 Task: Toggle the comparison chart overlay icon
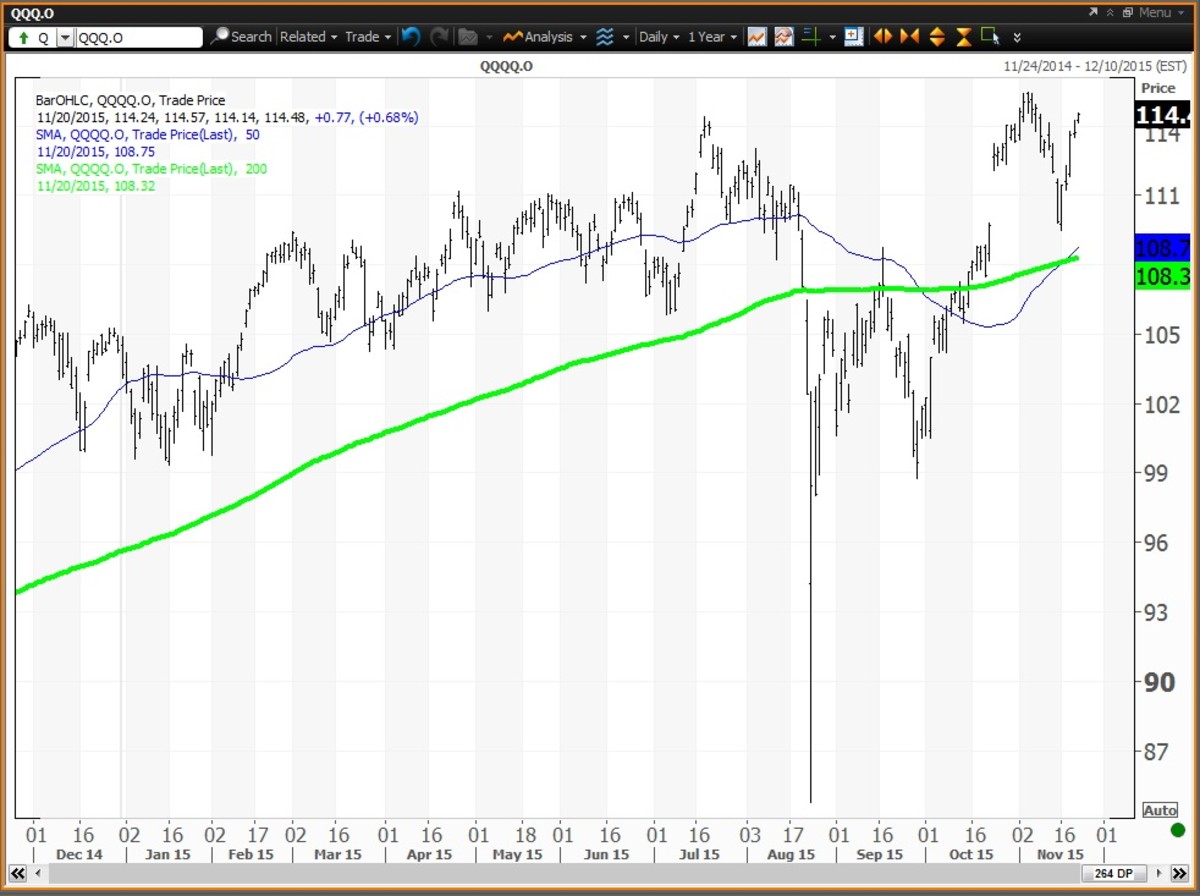tap(784, 37)
